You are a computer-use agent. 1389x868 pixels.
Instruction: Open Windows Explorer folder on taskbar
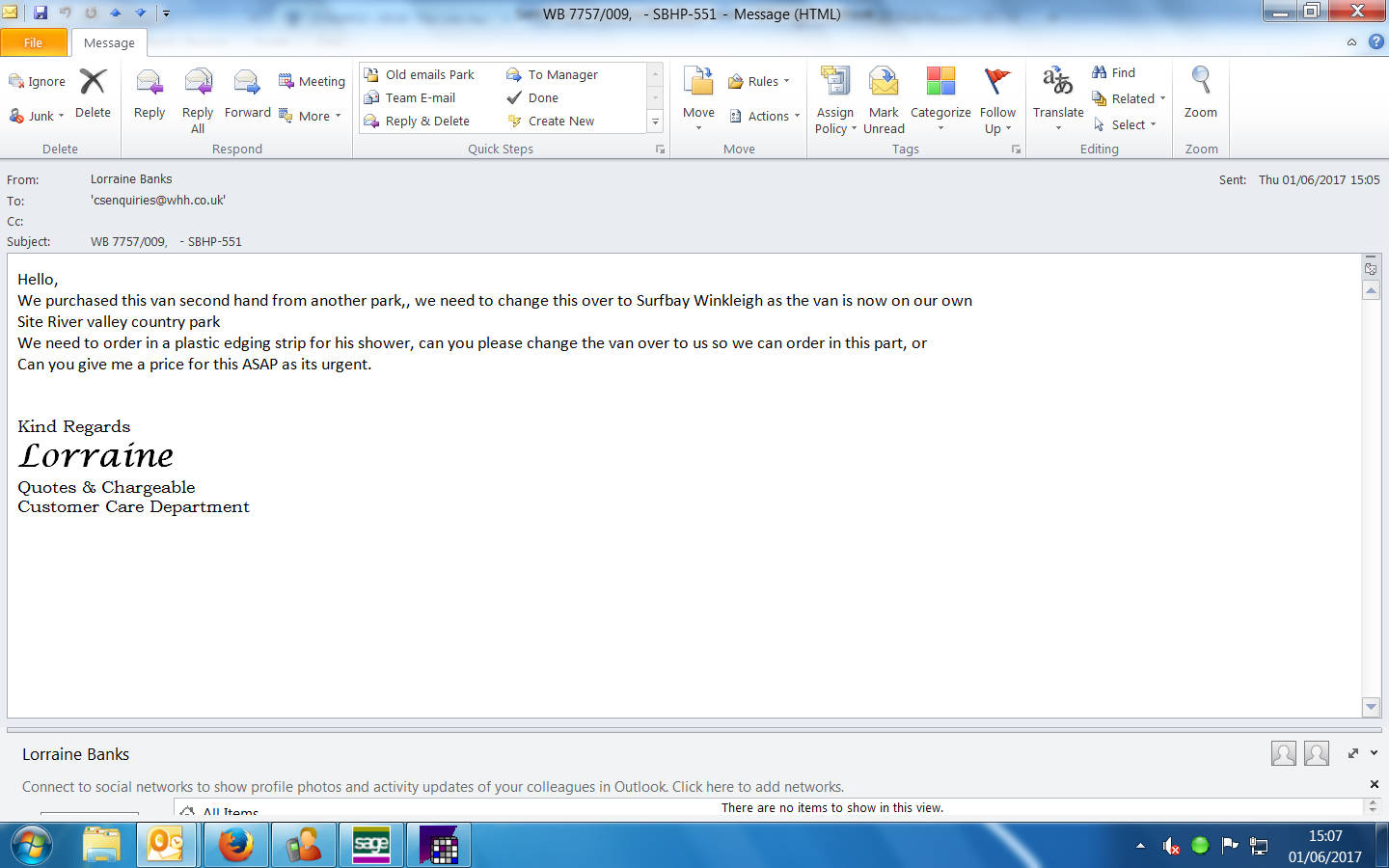coord(101,846)
